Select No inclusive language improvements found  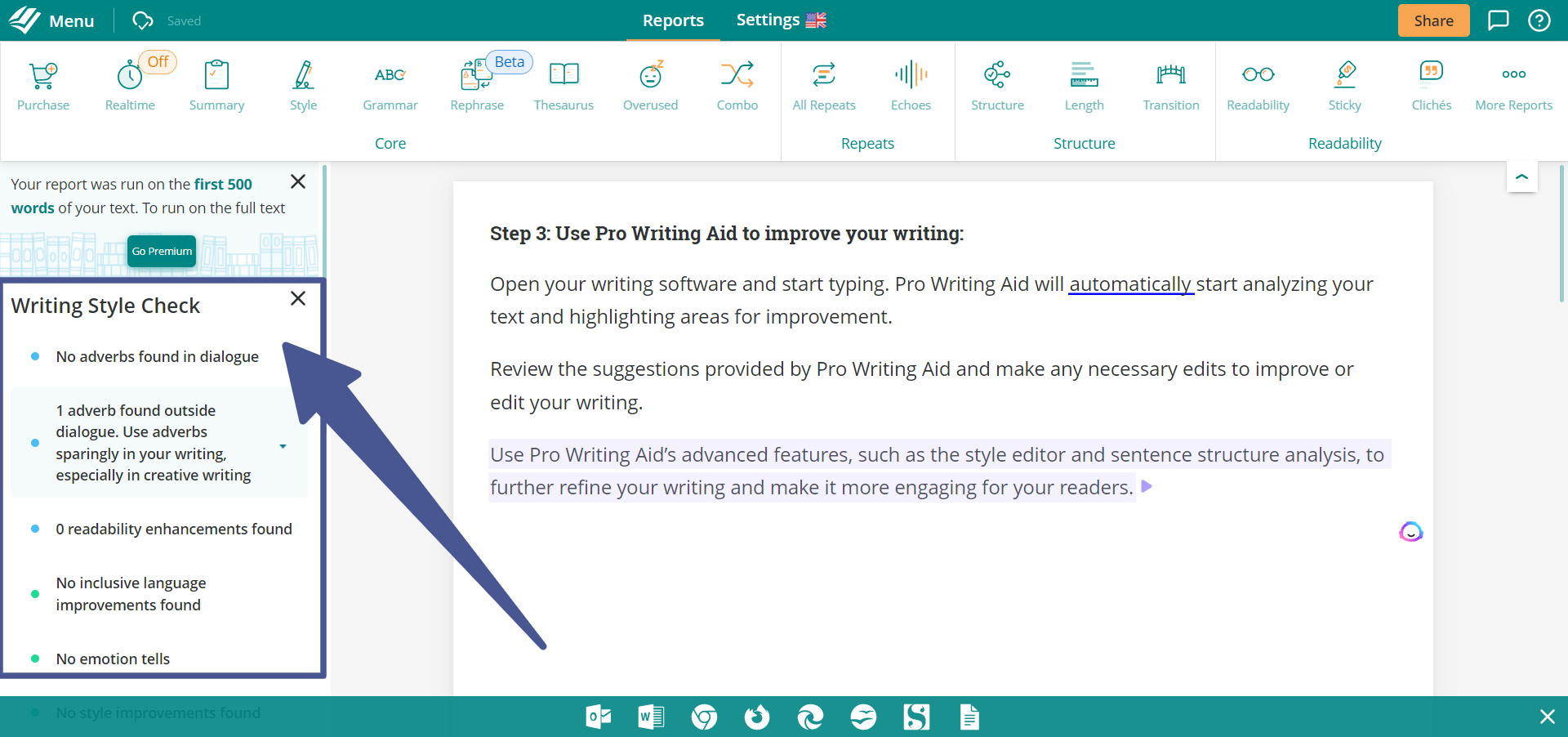[131, 594]
